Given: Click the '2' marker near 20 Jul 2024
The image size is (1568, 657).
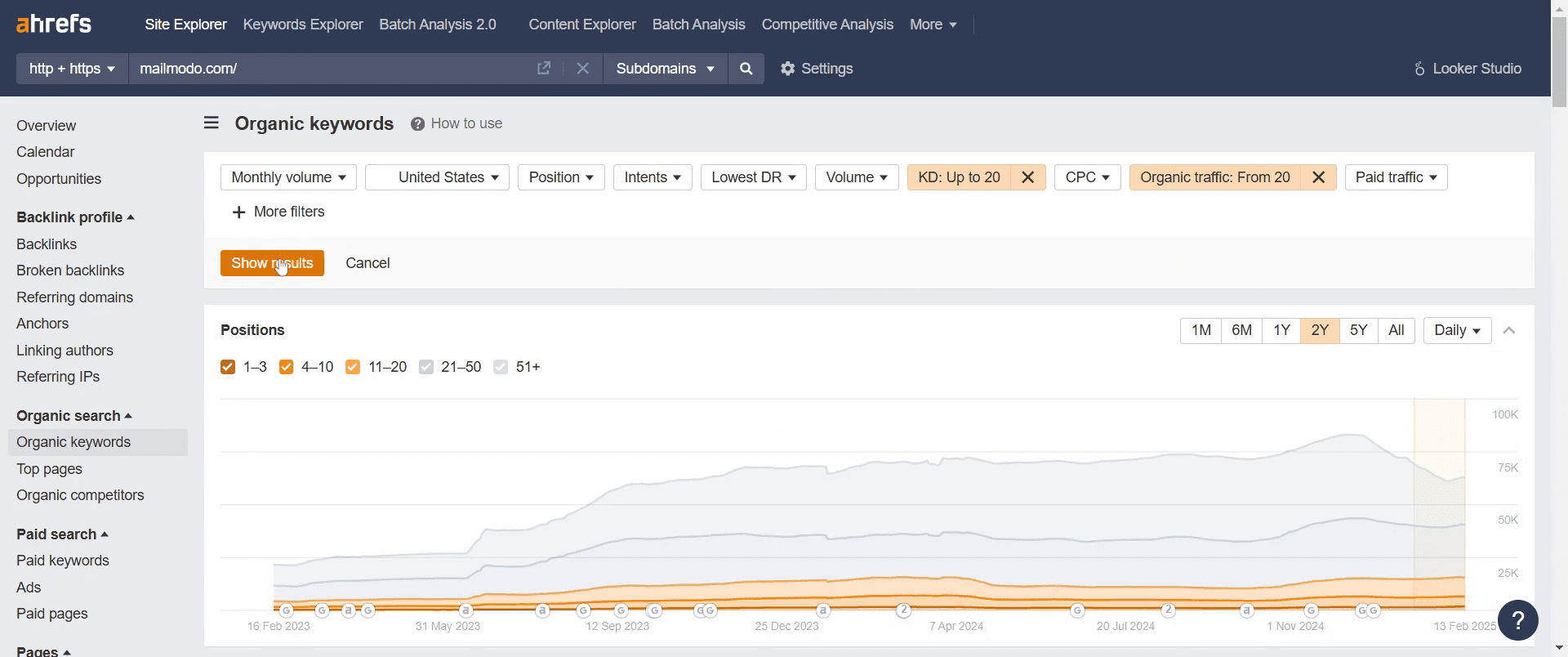Looking at the screenshot, I should pos(1169,610).
